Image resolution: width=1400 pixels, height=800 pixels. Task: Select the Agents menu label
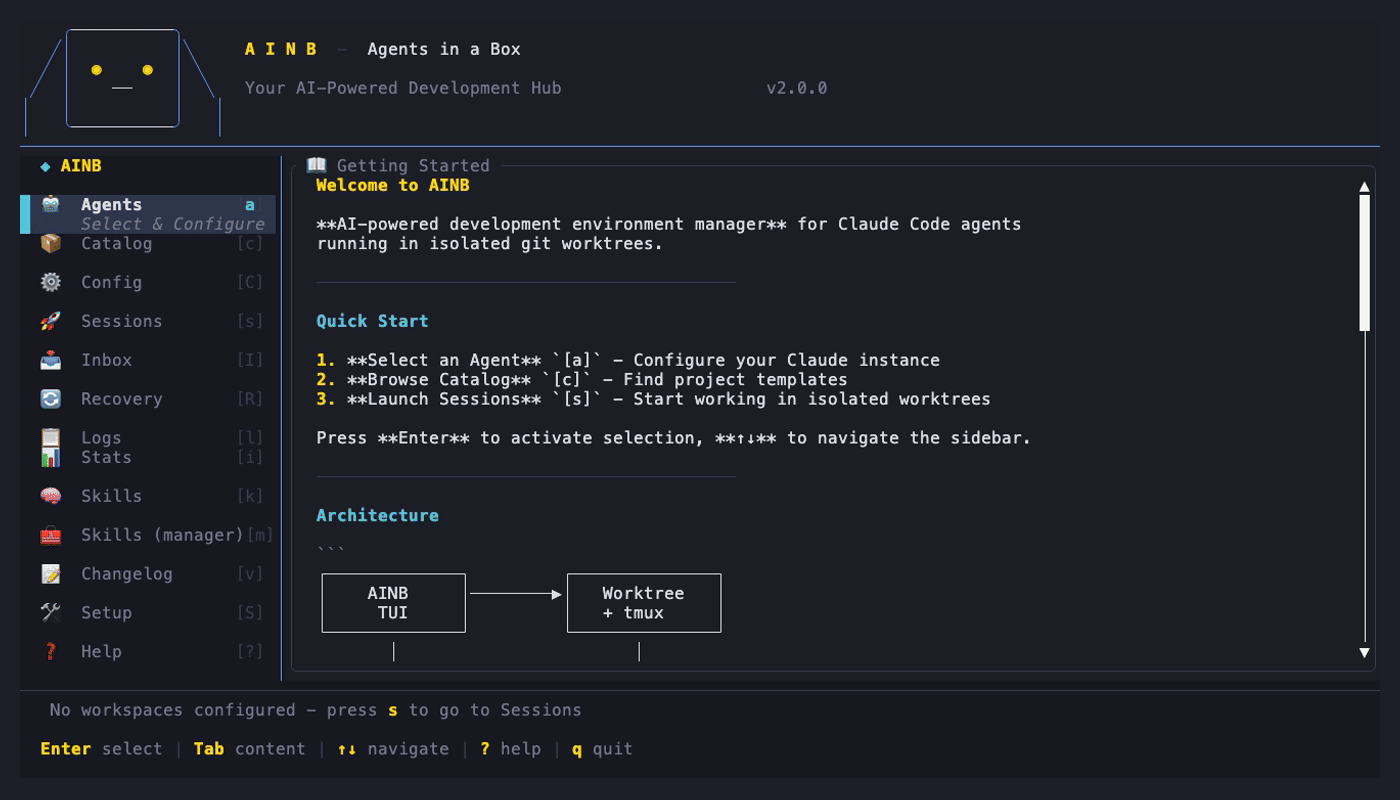pyautogui.click(x=112, y=204)
